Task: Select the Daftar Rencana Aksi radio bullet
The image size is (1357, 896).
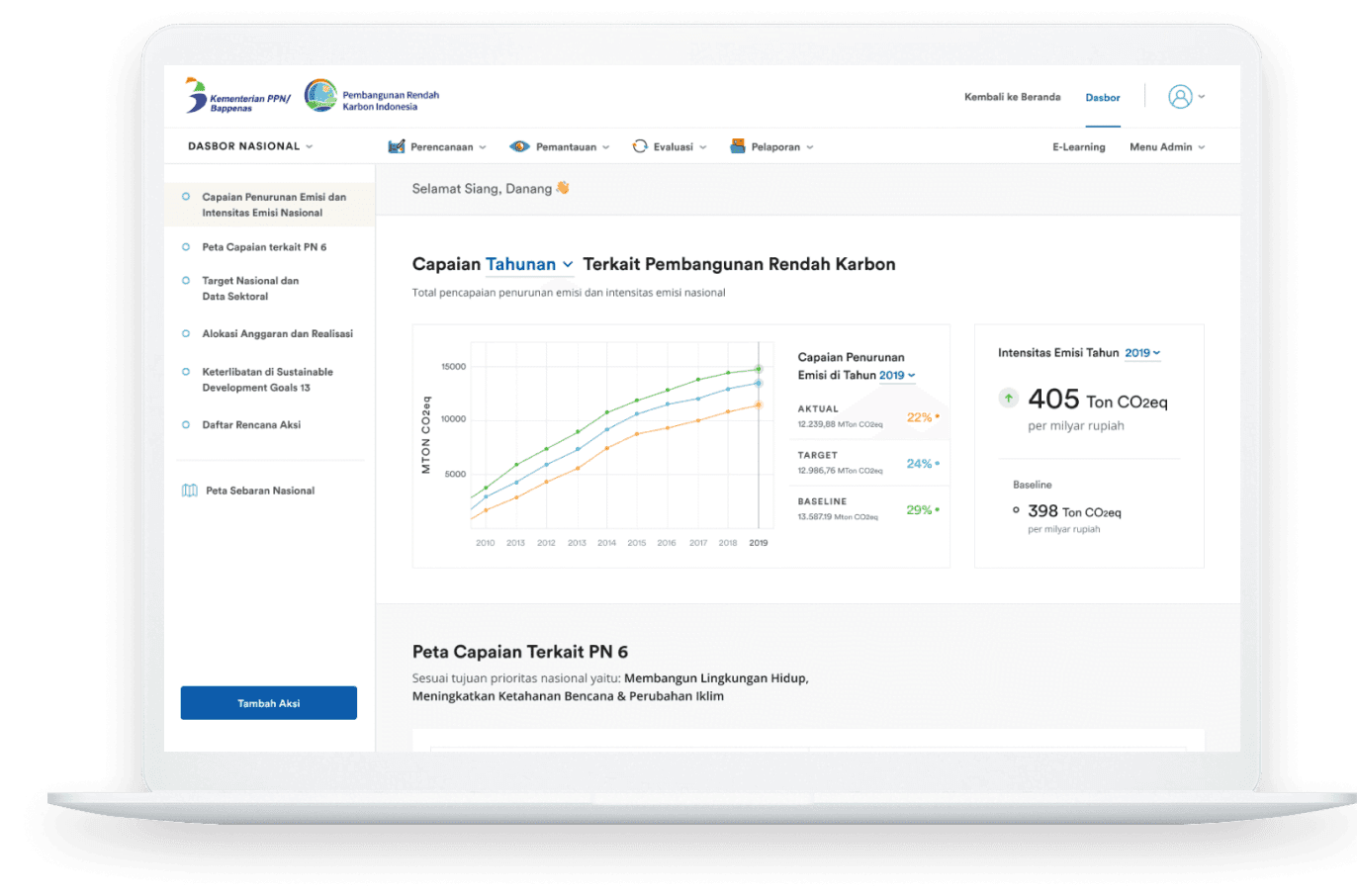Action: (x=187, y=424)
